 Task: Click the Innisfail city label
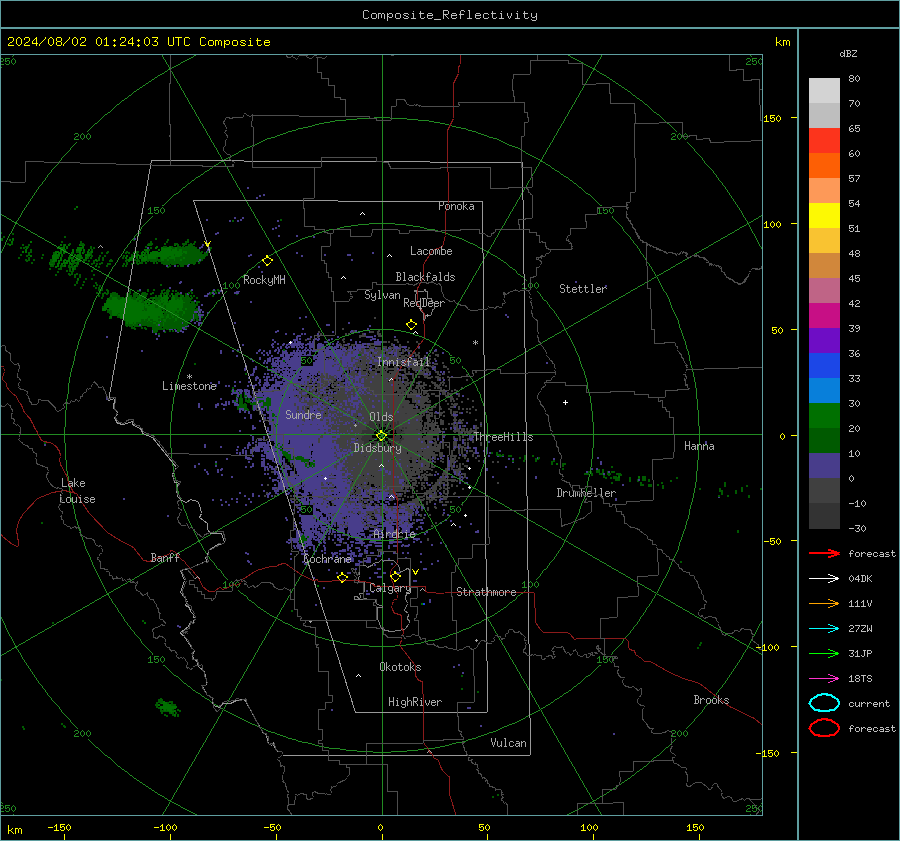[404, 362]
